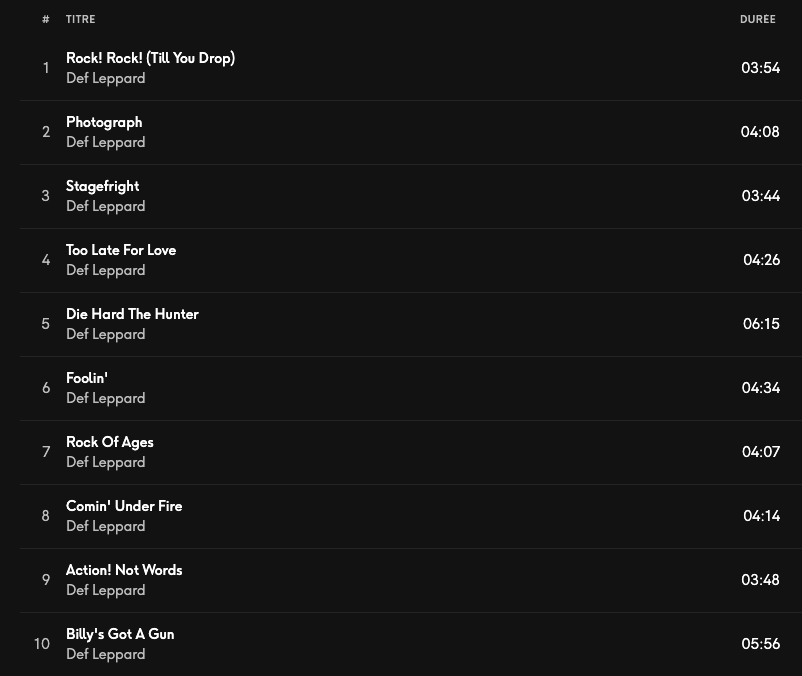
Task: Open the artist link under Billy's Got A Gun
Action: point(105,654)
